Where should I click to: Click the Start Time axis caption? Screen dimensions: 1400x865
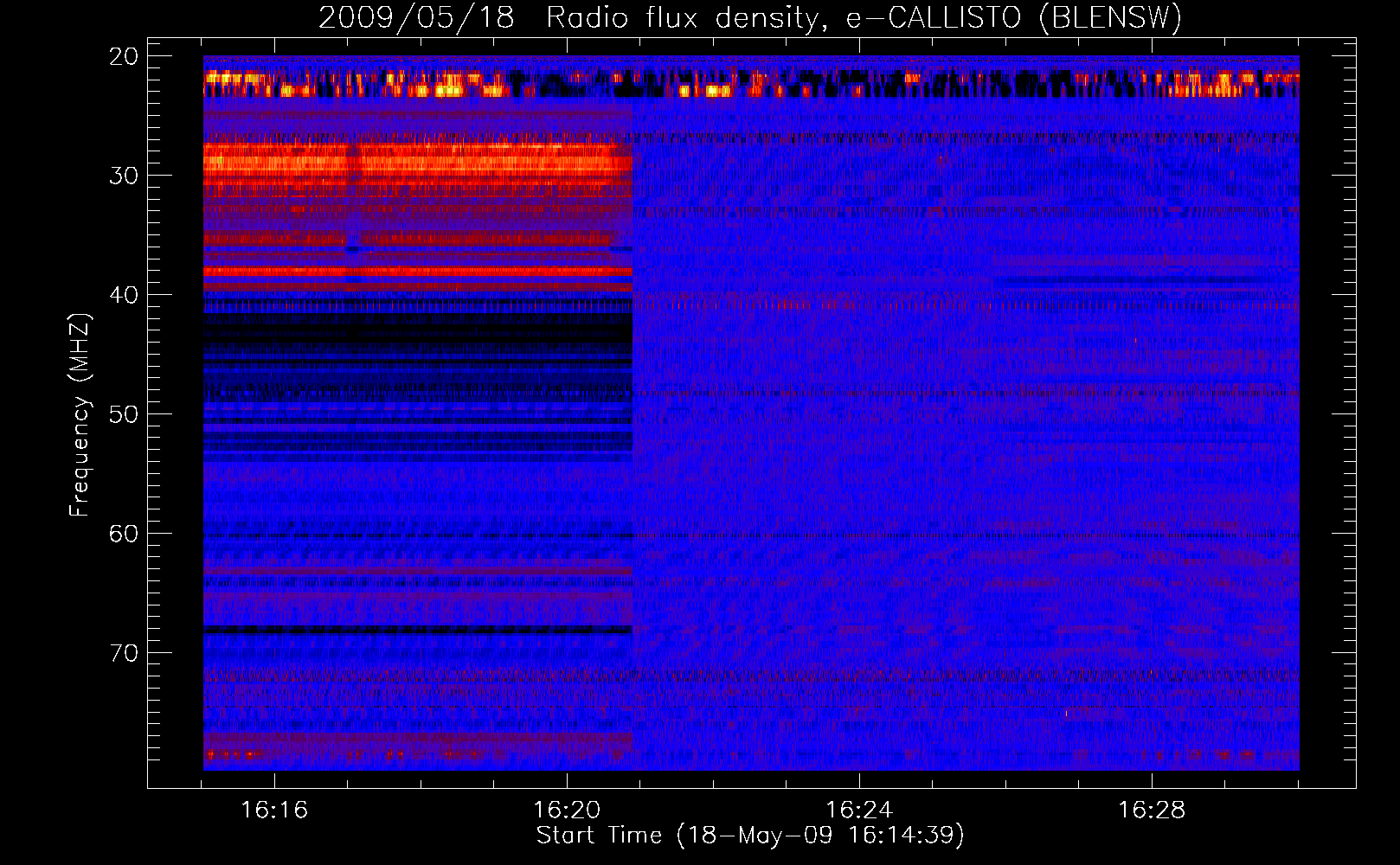pyautogui.click(x=750, y=836)
